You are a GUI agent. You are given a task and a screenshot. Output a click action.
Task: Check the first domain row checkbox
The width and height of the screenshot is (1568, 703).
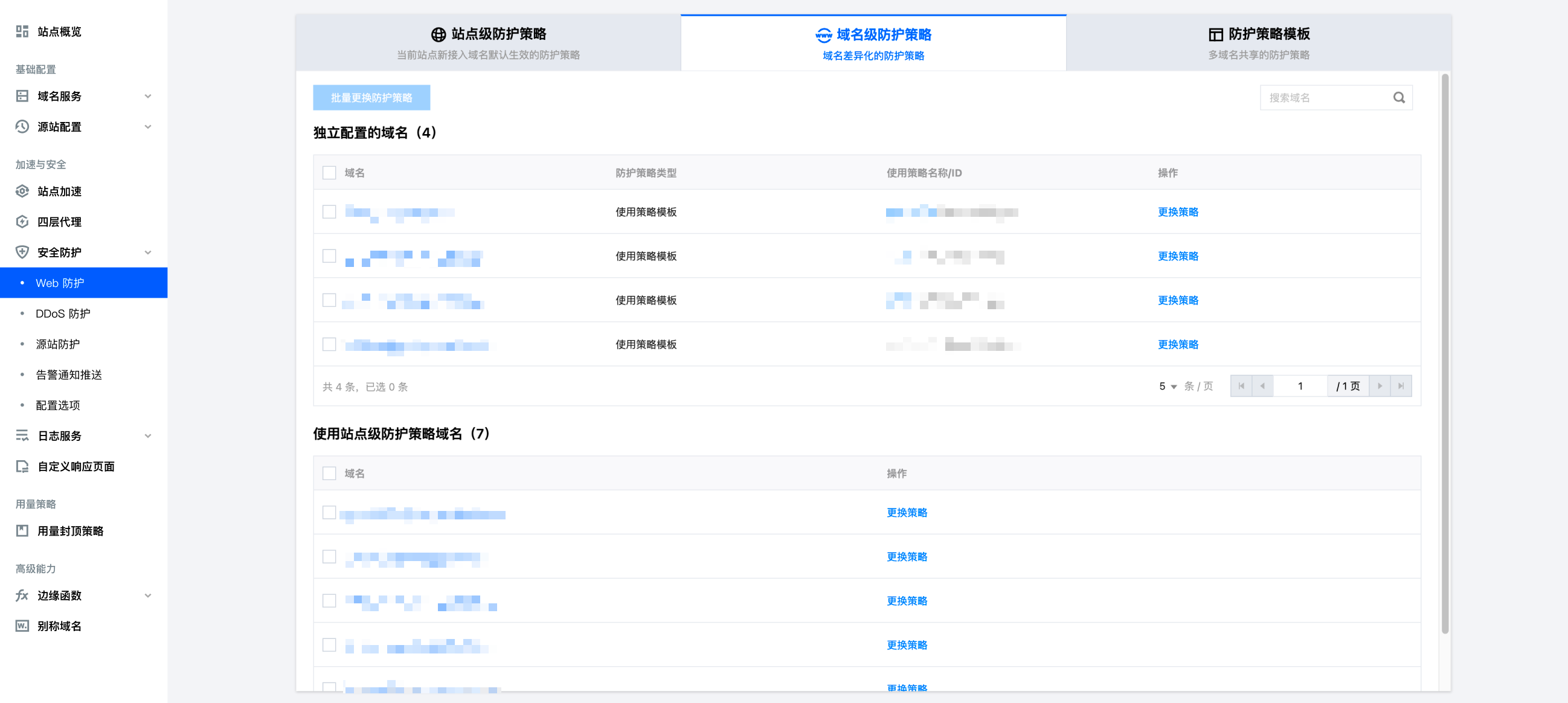329,212
